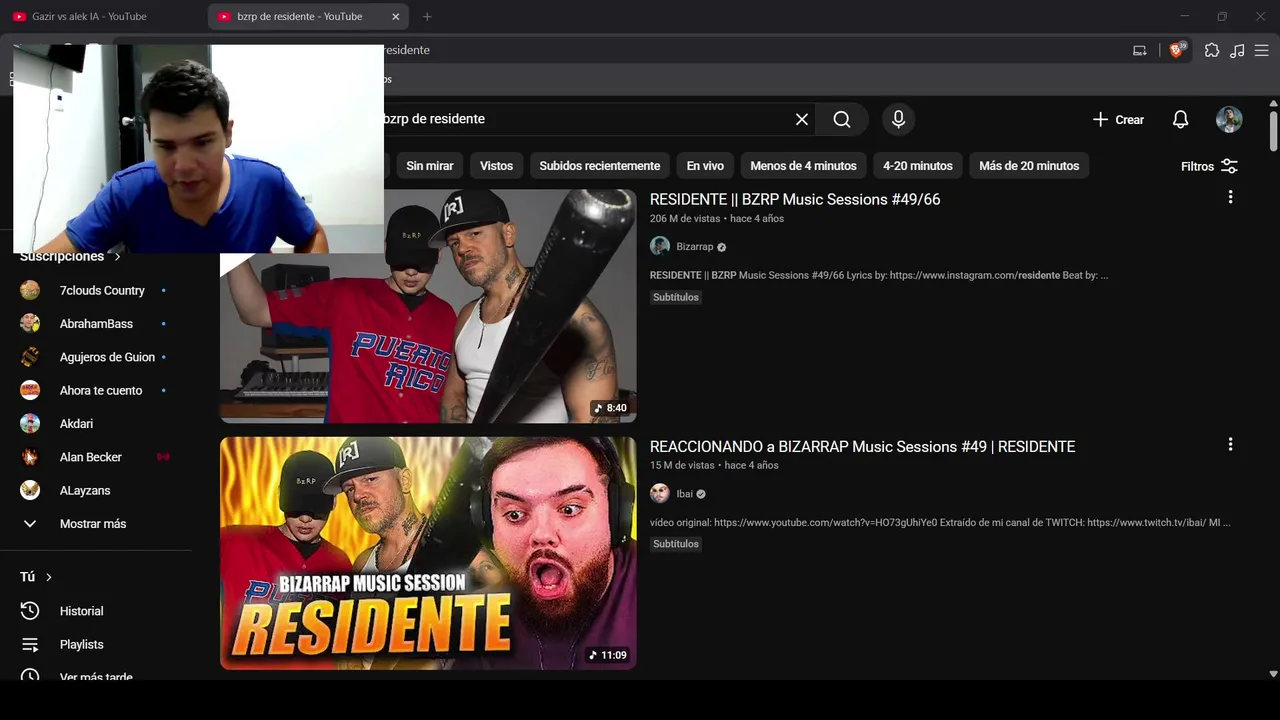Select the Sin mirar filter chip
This screenshot has height=720, width=1280.
coord(430,166)
